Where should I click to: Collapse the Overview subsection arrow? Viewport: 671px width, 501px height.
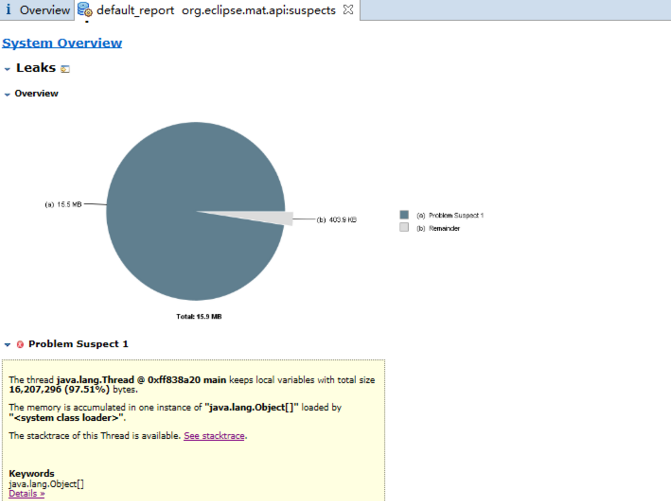pos(7,95)
